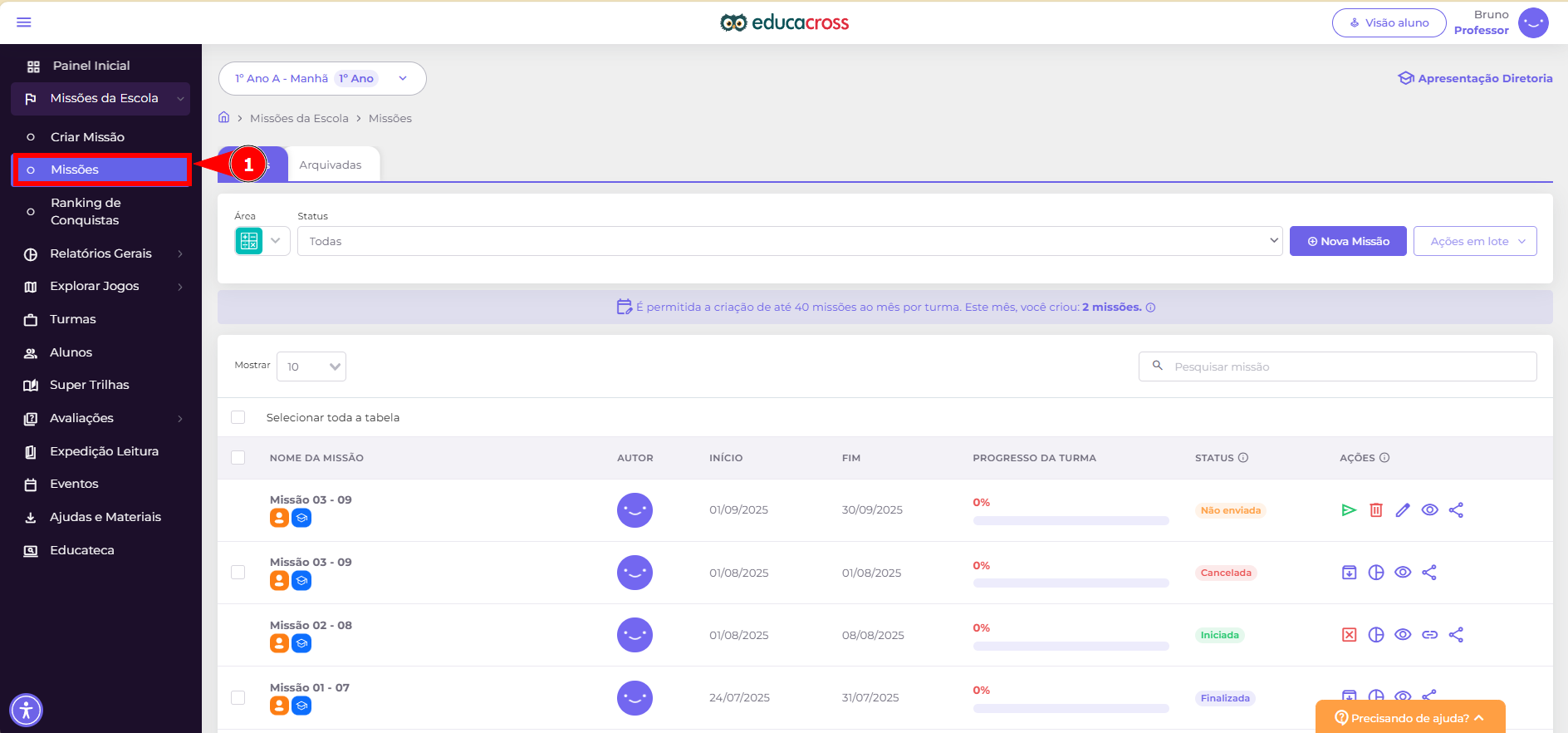Select the Cancelada Missão 03 - 09 checkbox
The height and width of the screenshot is (733, 1568).
tap(238, 573)
